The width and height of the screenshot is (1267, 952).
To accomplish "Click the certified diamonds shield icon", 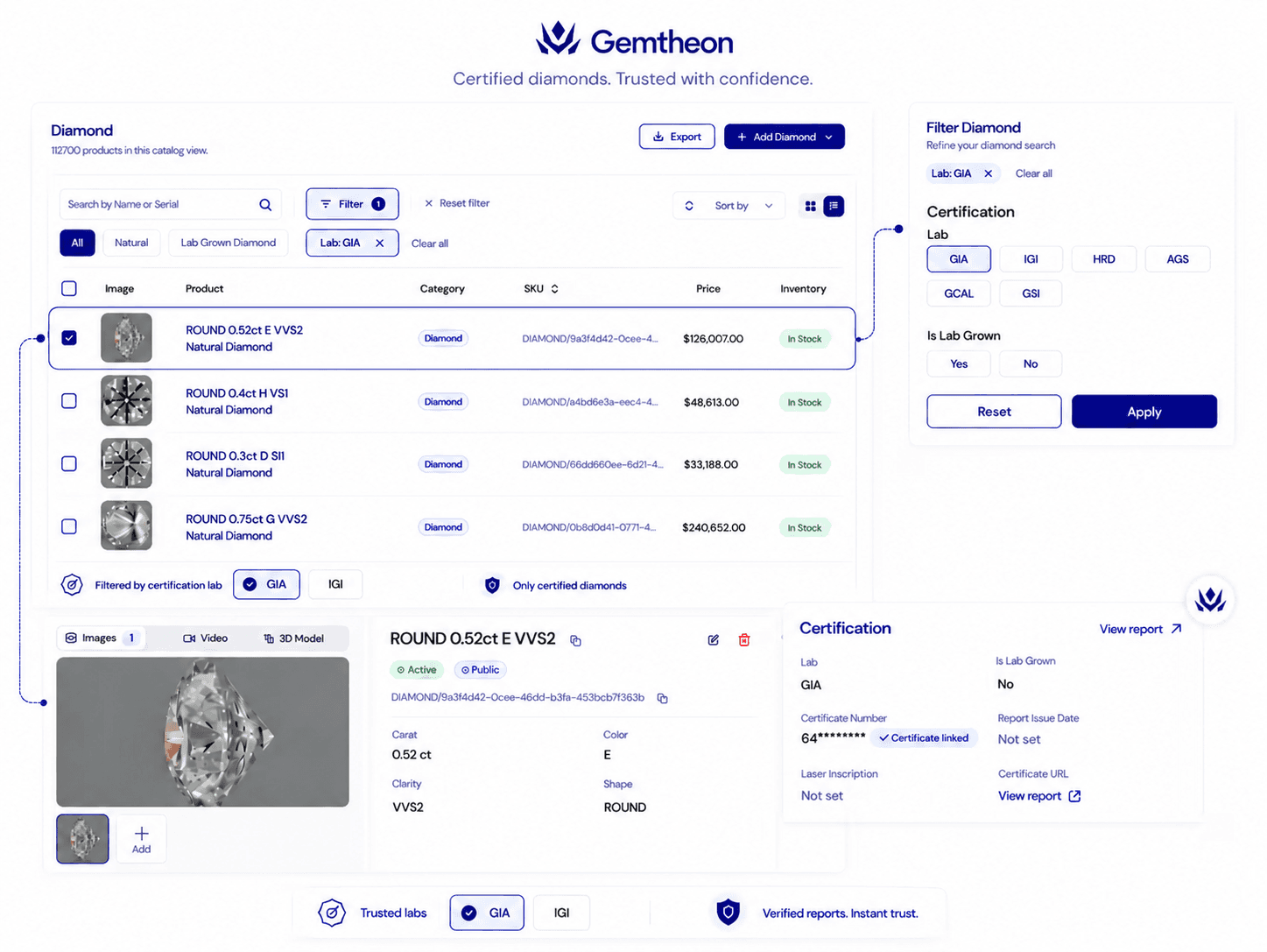I will [492, 585].
